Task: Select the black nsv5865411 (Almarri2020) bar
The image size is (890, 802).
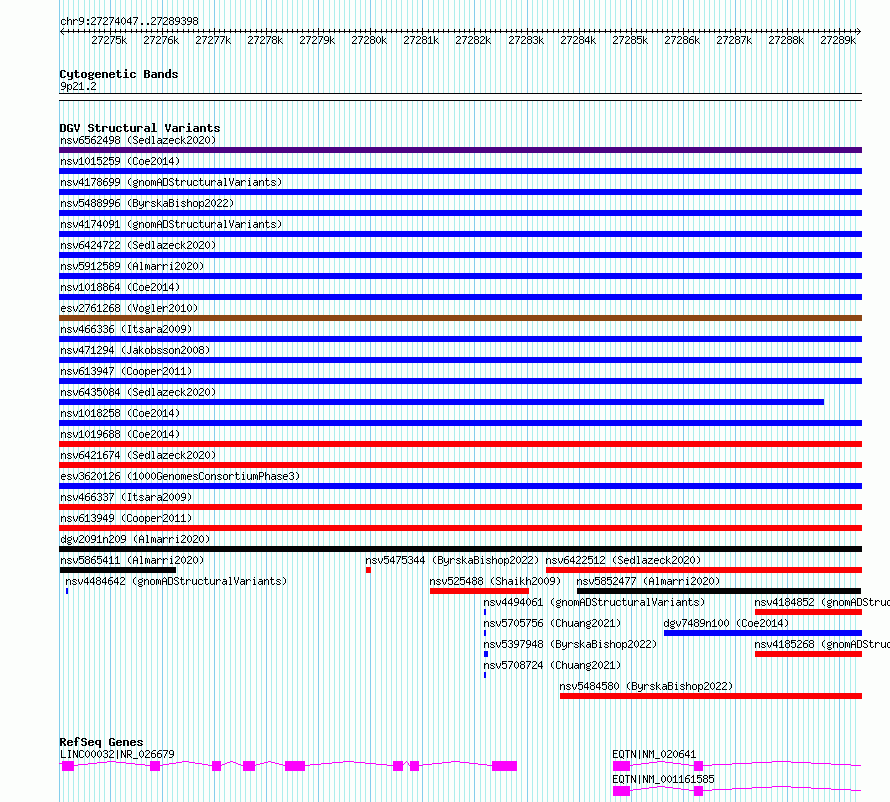Action: coord(117,570)
